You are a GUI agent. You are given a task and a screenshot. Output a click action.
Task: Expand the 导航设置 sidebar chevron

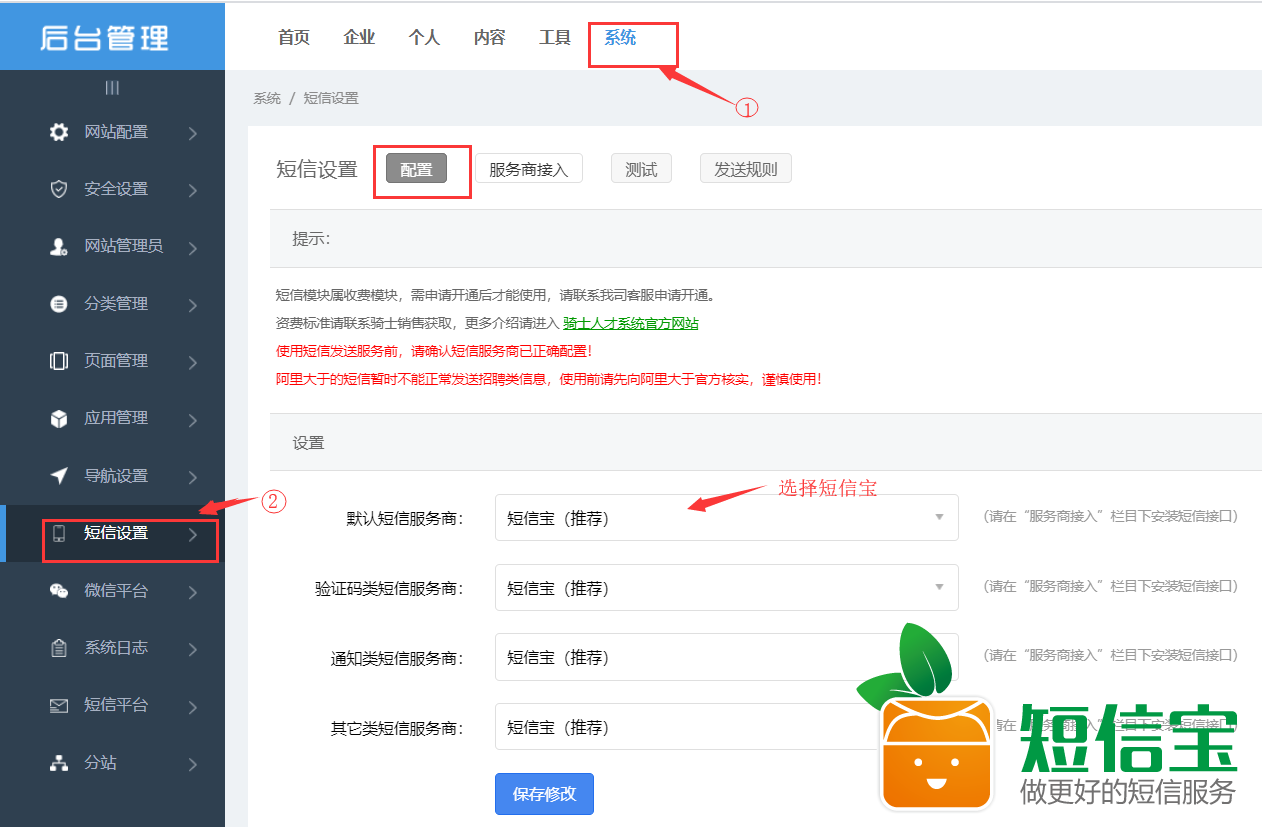click(x=192, y=477)
